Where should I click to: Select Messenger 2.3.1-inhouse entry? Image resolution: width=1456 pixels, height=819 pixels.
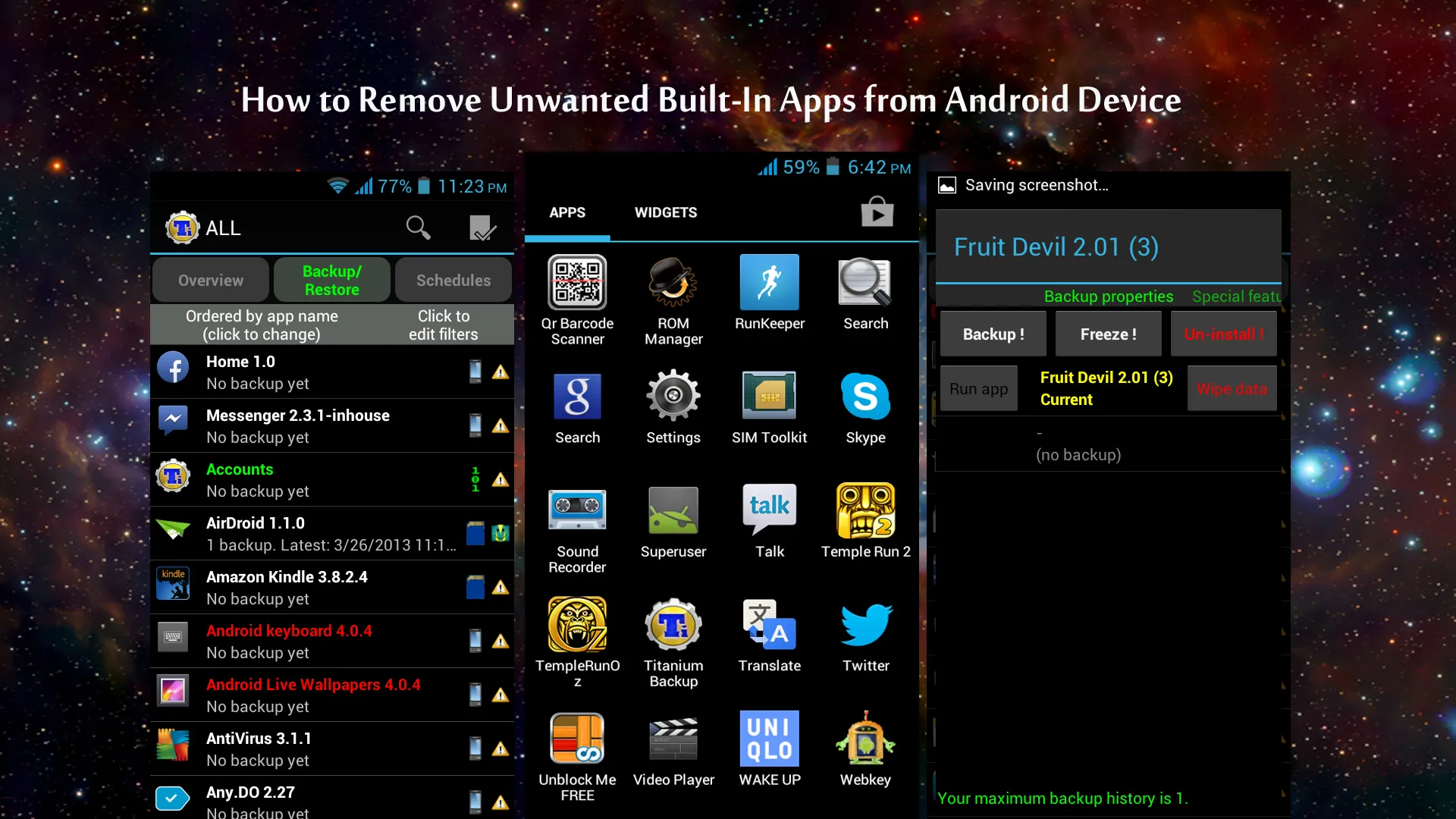coord(332,425)
